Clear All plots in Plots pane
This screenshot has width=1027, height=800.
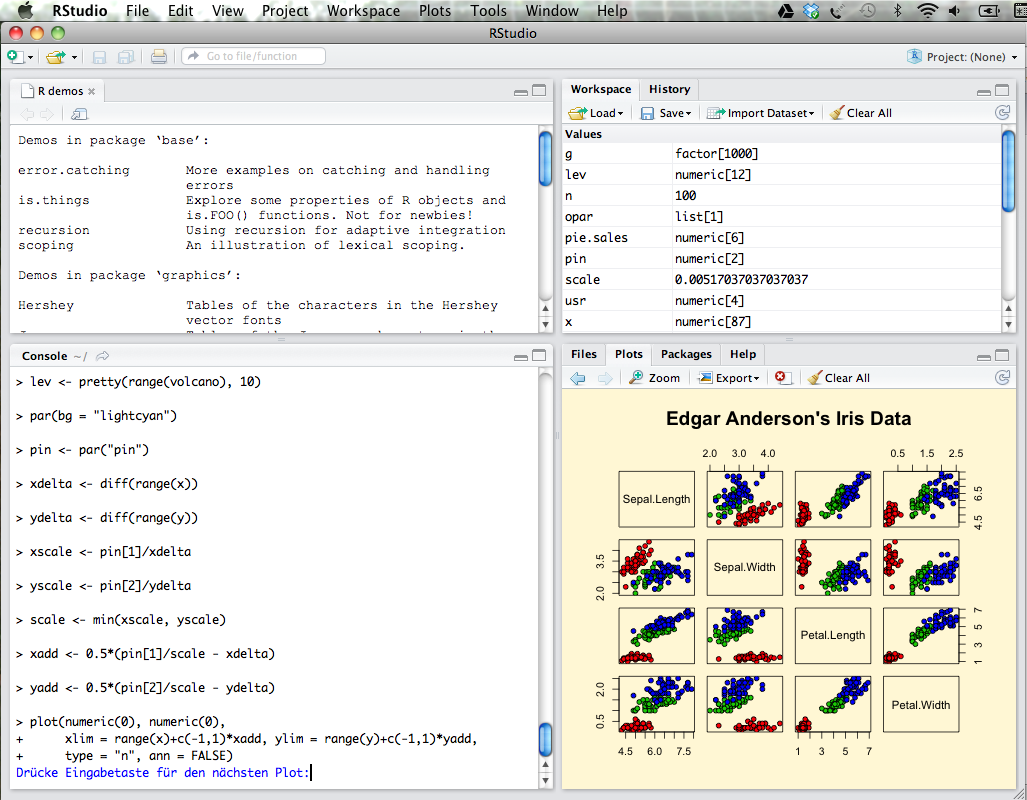(x=838, y=378)
